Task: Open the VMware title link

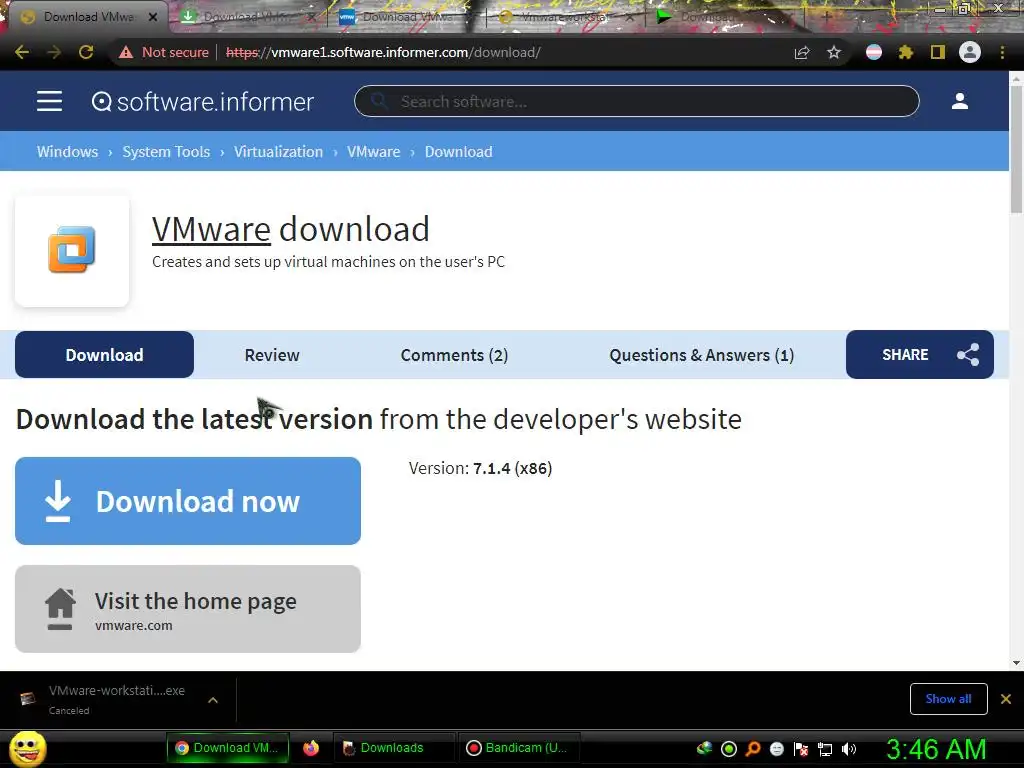Action: click(211, 229)
